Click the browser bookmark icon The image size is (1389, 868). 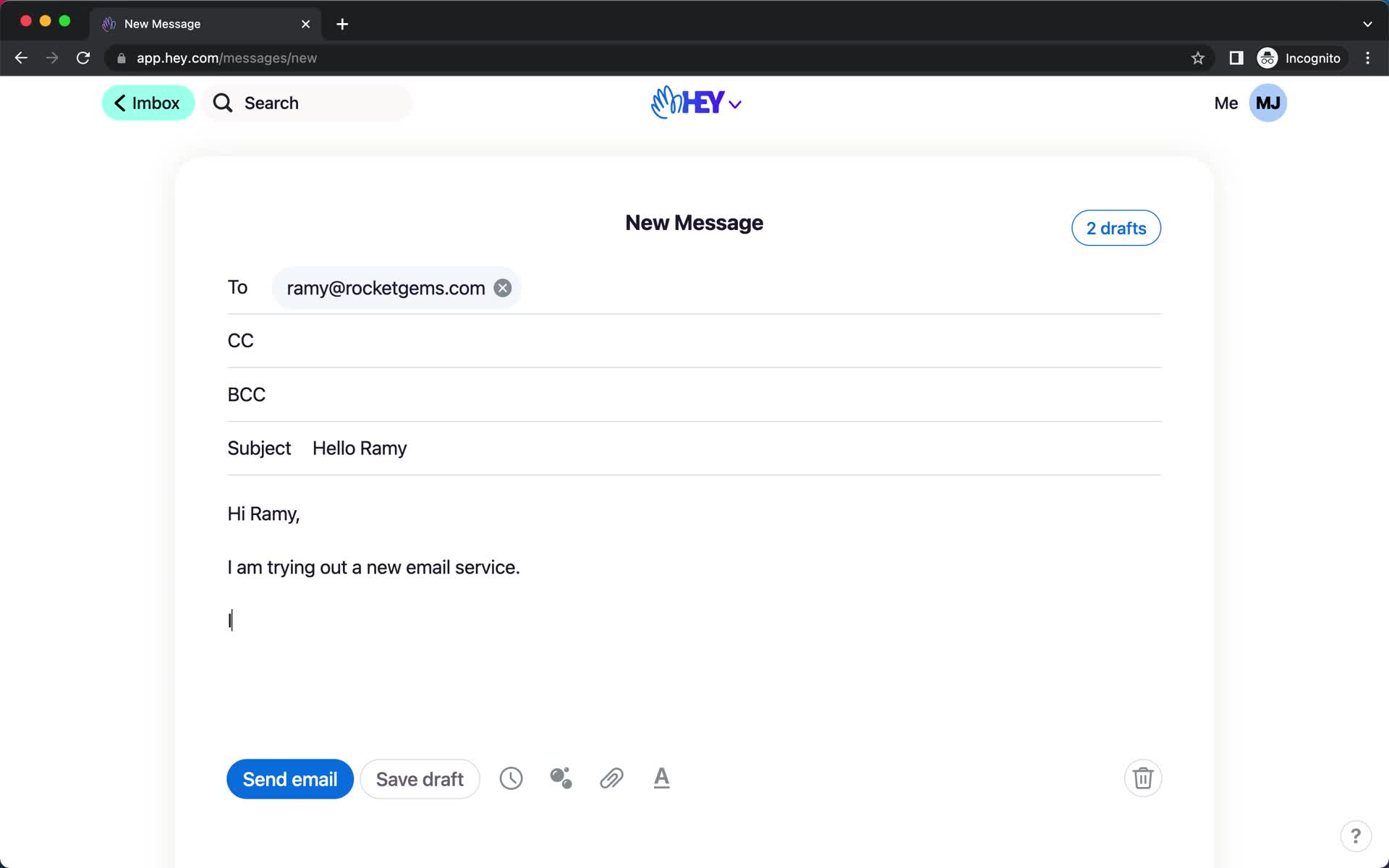[1197, 58]
